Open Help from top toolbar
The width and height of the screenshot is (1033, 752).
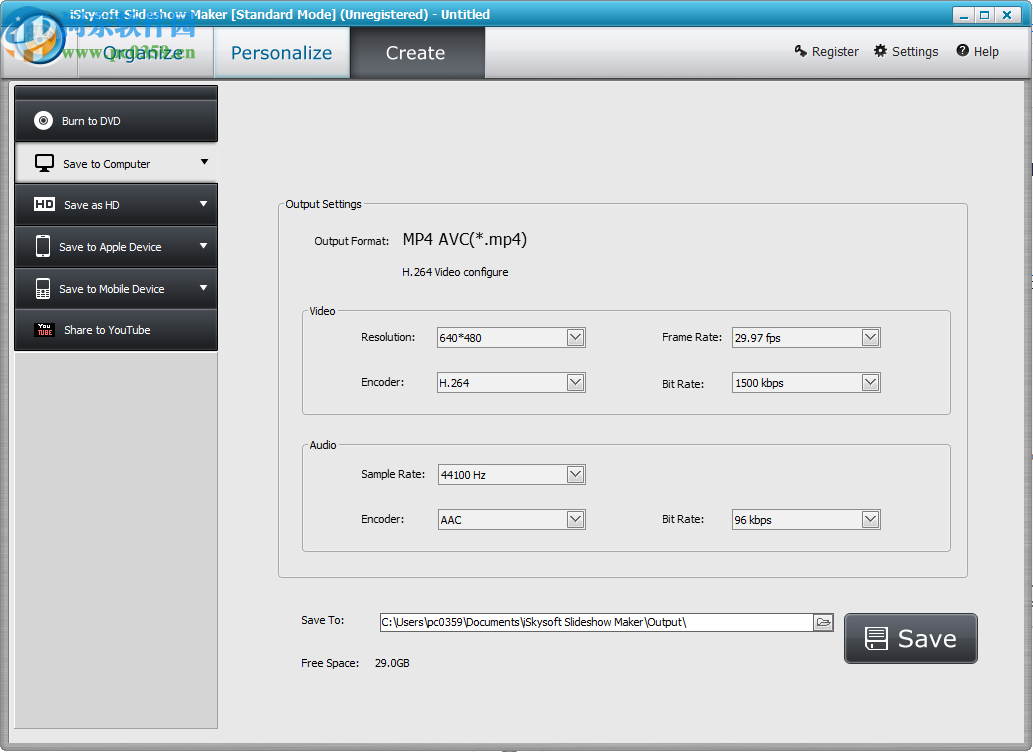[x=977, y=51]
